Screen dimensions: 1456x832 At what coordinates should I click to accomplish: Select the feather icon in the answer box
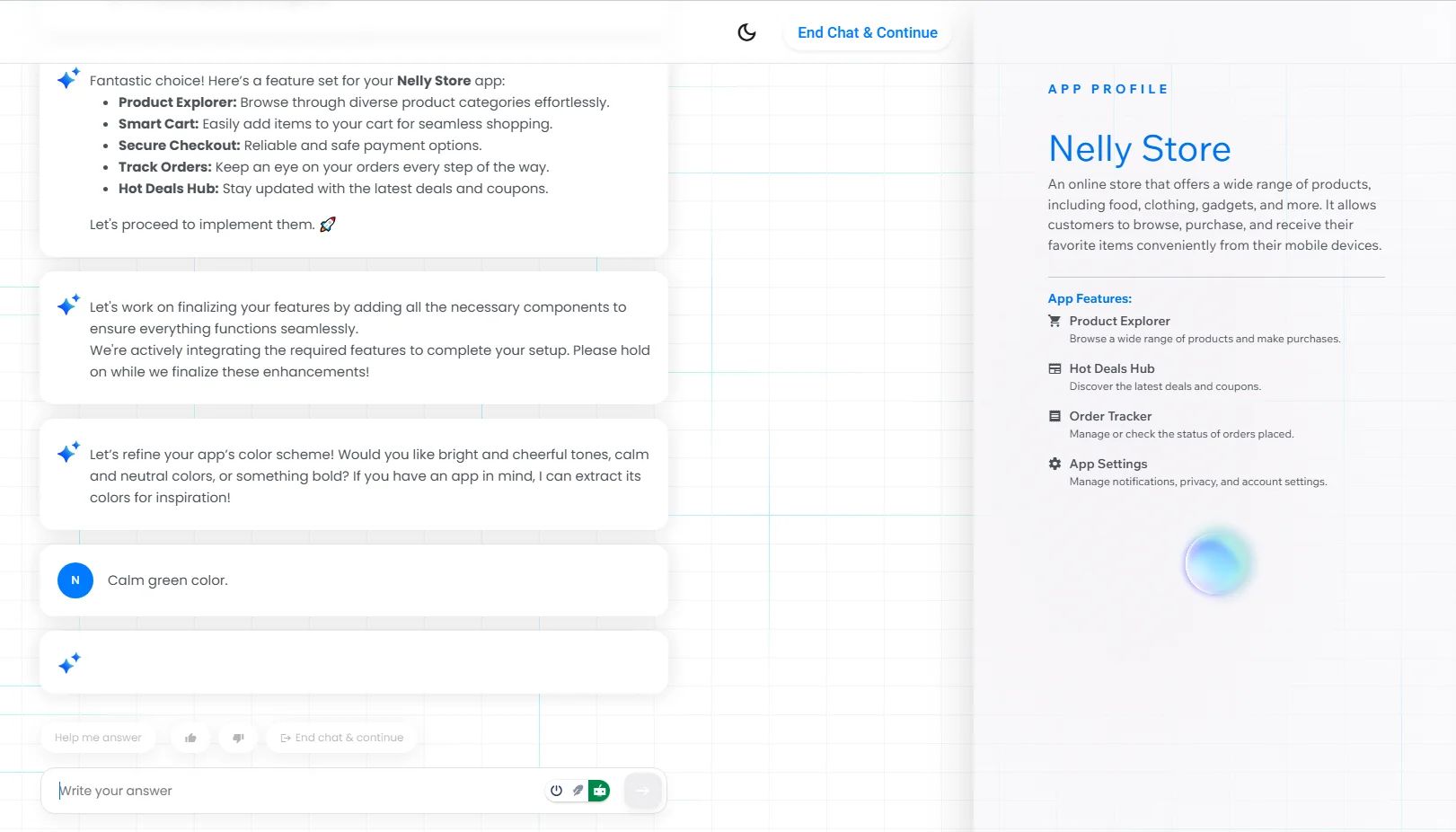[x=578, y=791]
